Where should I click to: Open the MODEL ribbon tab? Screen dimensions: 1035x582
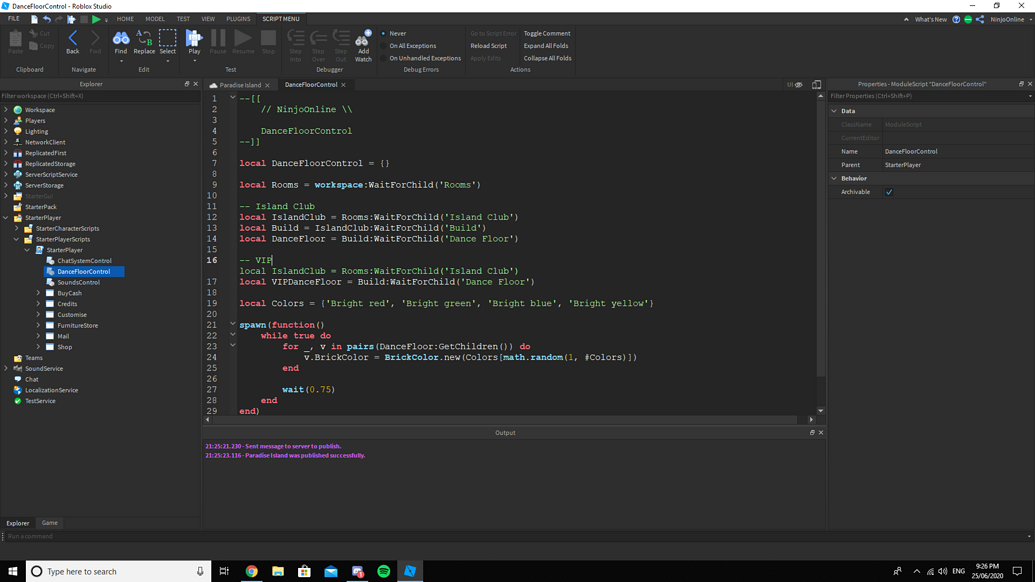click(155, 19)
